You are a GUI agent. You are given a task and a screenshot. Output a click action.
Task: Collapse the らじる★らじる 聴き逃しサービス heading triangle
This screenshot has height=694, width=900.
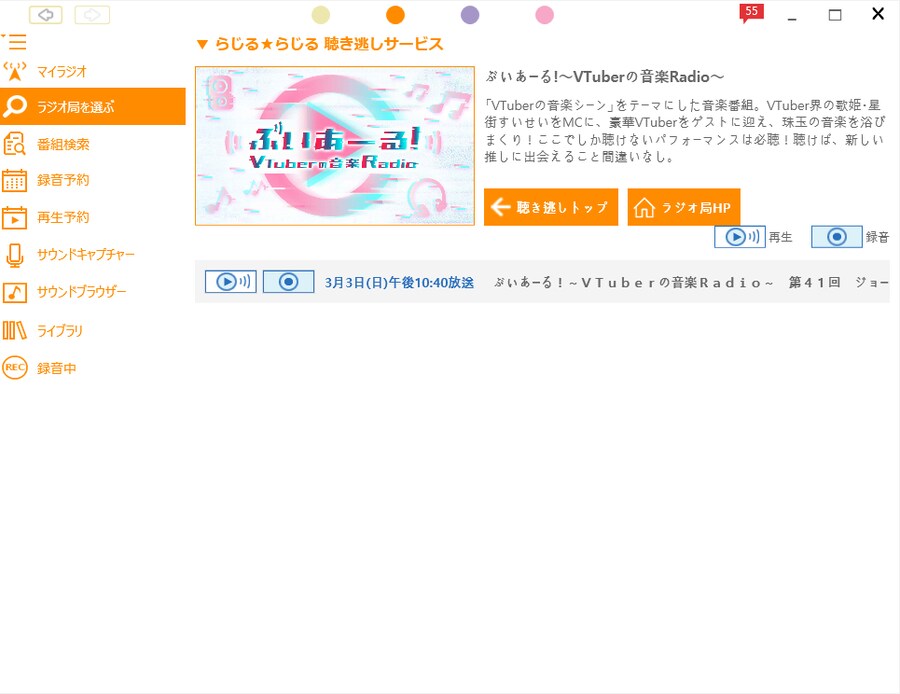(x=202, y=44)
